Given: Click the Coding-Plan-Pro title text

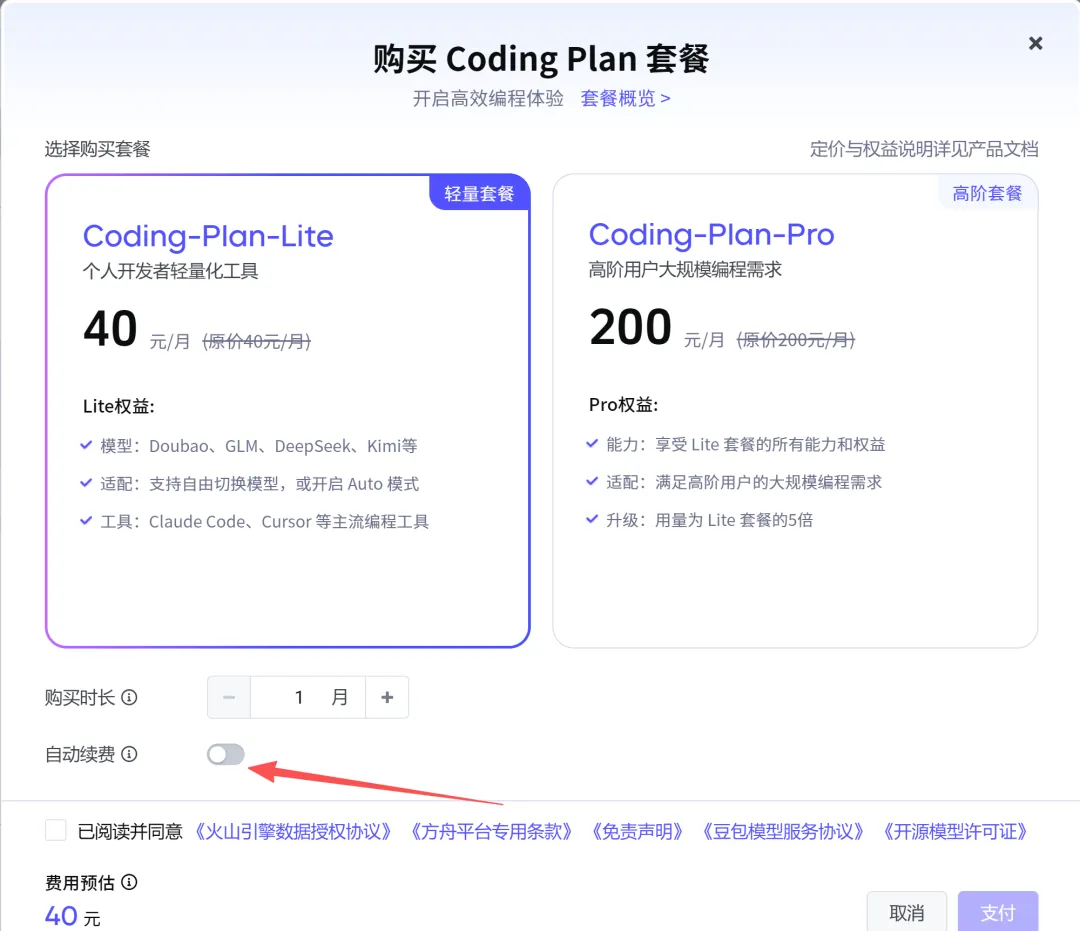Looking at the screenshot, I should (x=712, y=235).
